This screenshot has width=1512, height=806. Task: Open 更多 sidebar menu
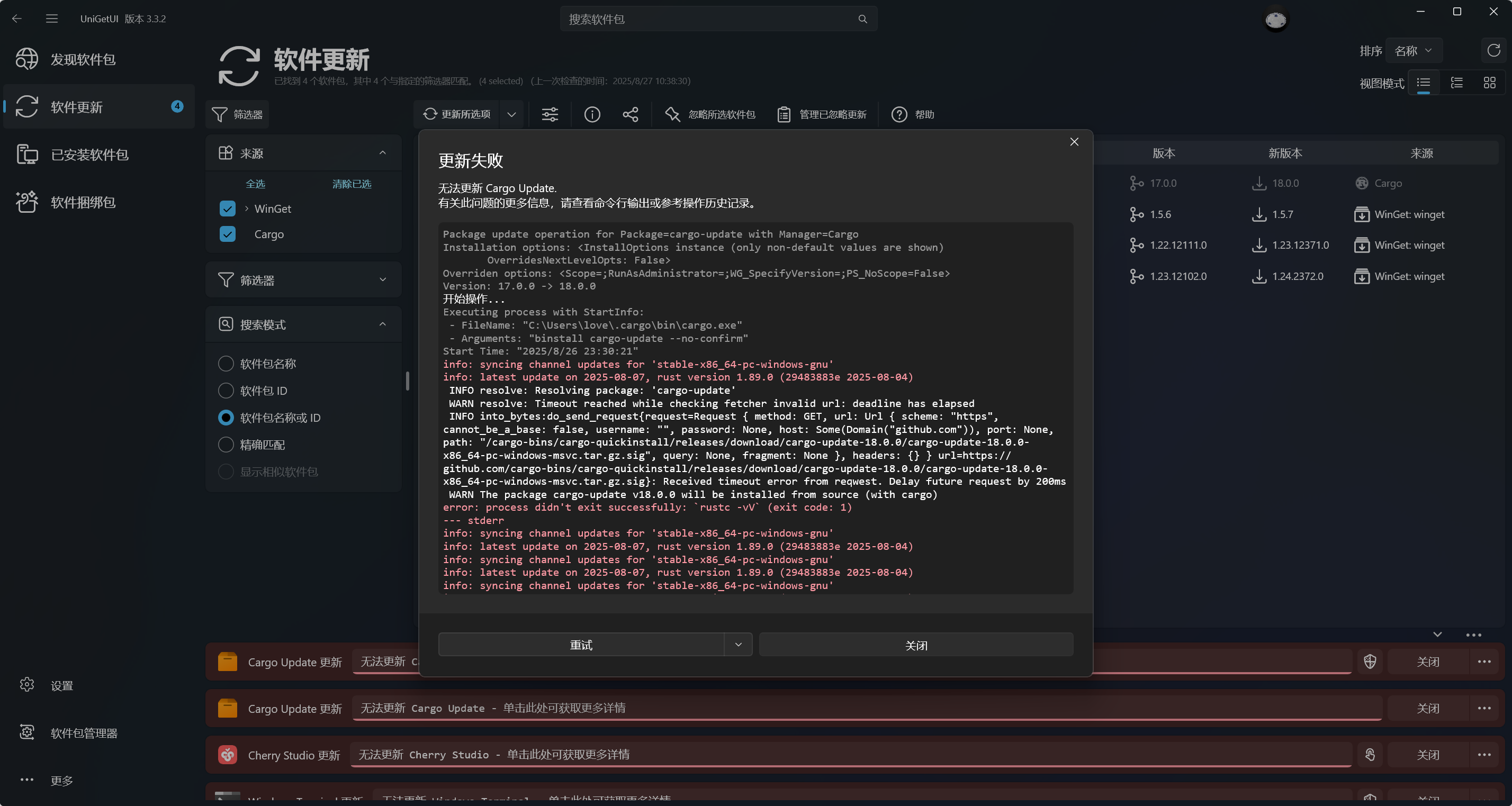point(98,780)
